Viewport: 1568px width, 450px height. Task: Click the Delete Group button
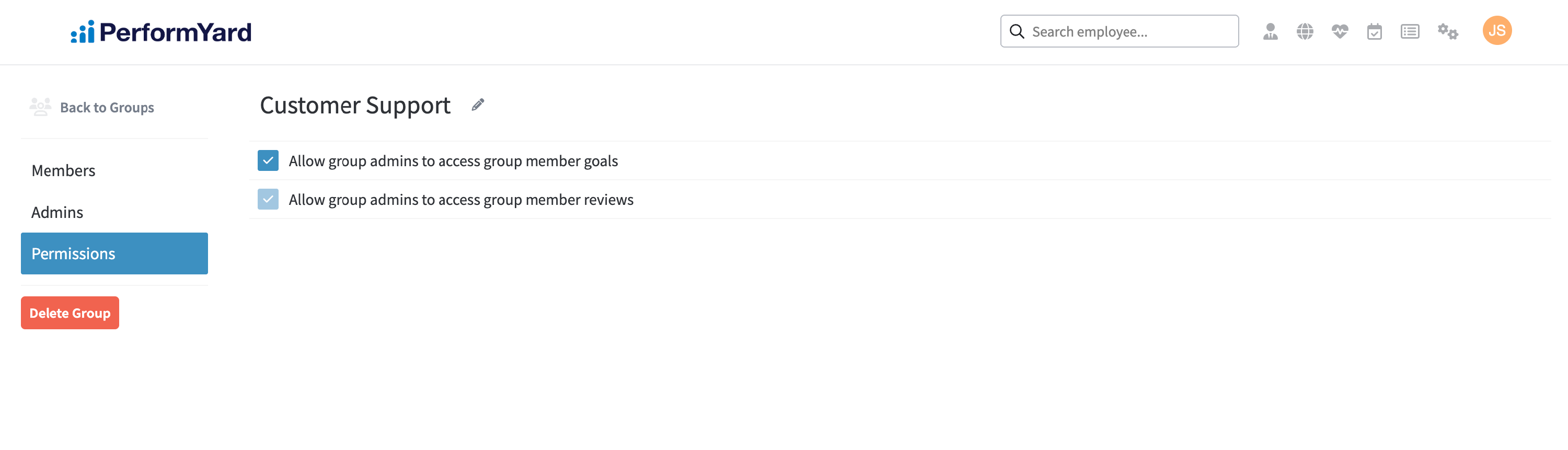point(70,313)
